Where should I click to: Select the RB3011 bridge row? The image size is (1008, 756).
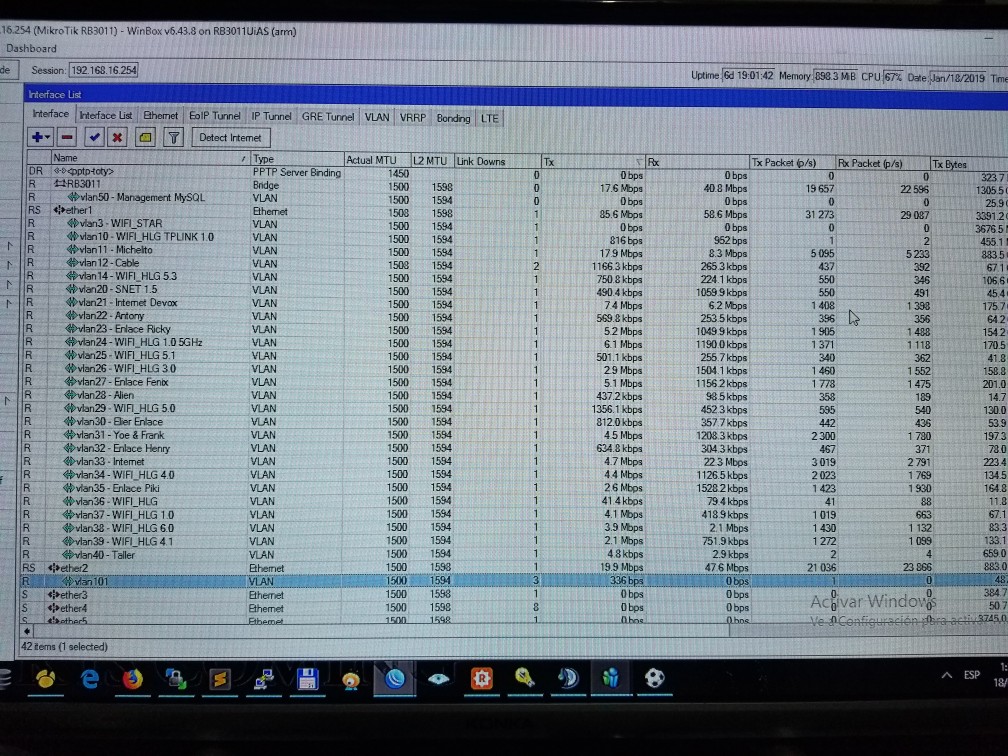pyautogui.click(x=514, y=186)
